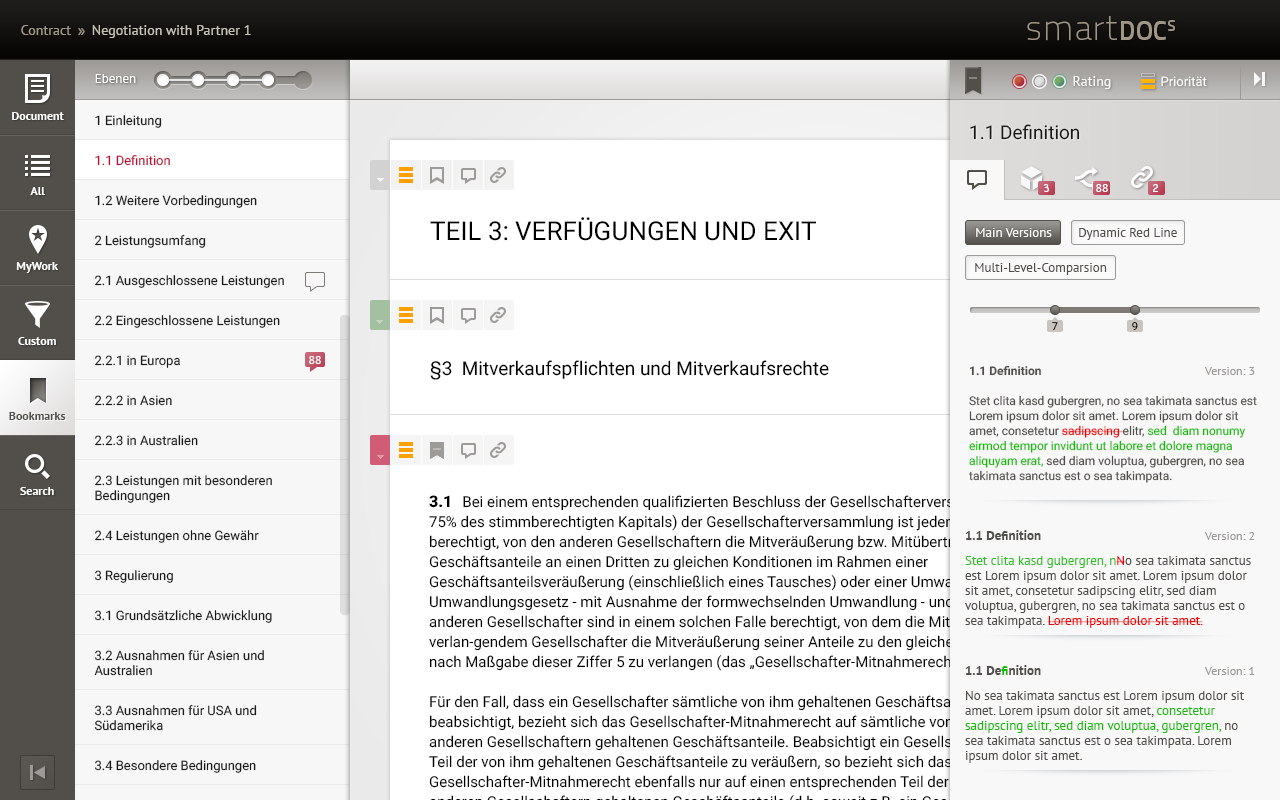
Task: Click the Dynamic Red Line button
Action: (1127, 232)
